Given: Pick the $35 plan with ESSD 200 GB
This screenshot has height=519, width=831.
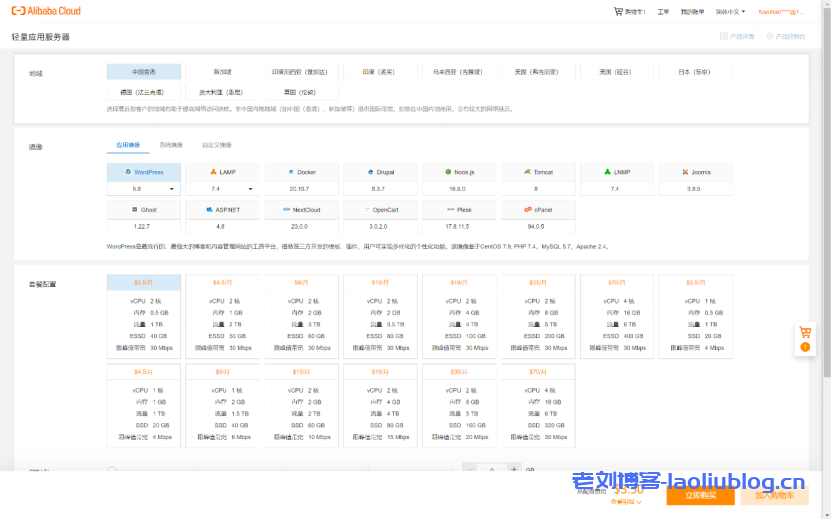Looking at the screenshot, I should pos(538,316).
